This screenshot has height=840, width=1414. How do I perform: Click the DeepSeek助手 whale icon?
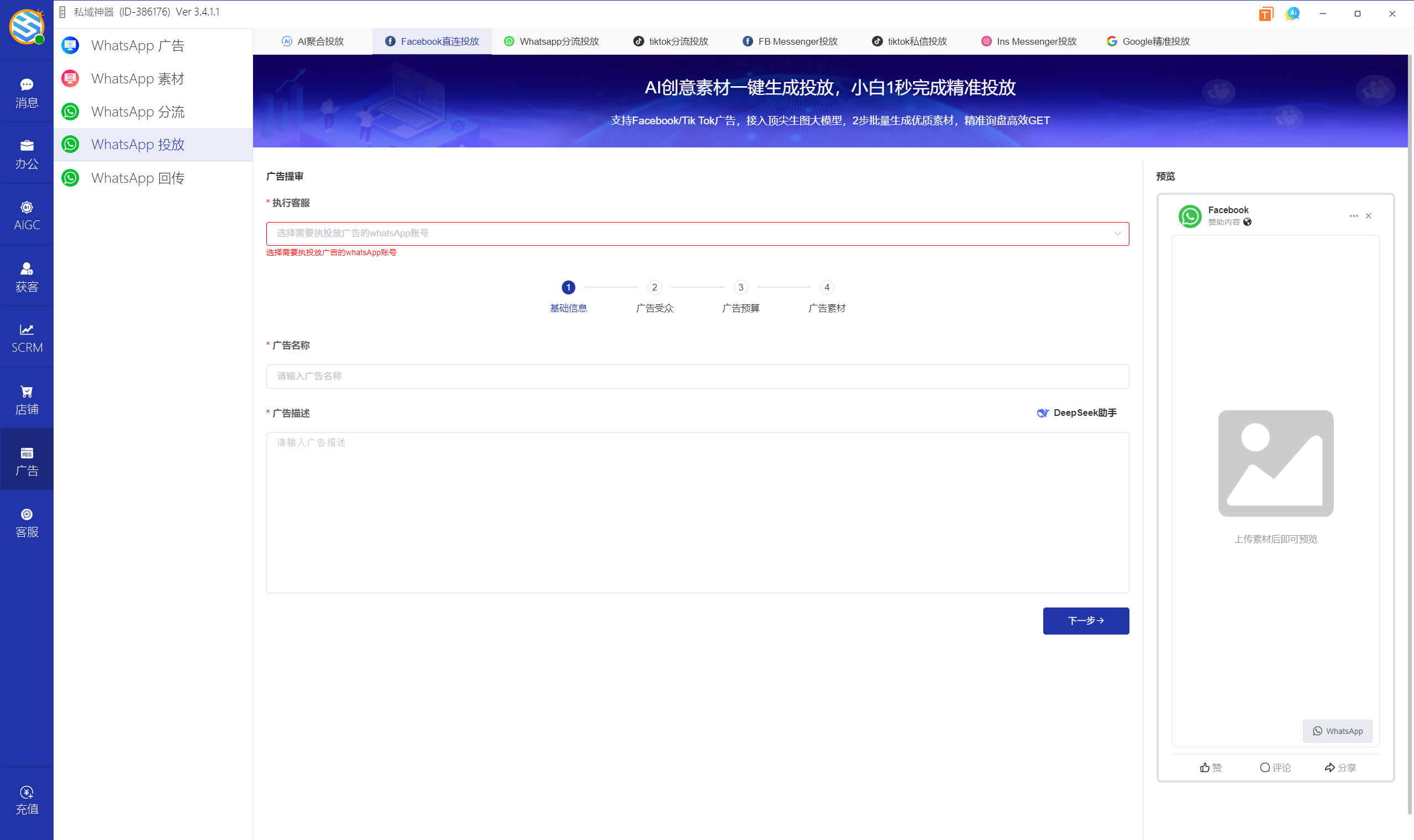tap(1042, 413)
